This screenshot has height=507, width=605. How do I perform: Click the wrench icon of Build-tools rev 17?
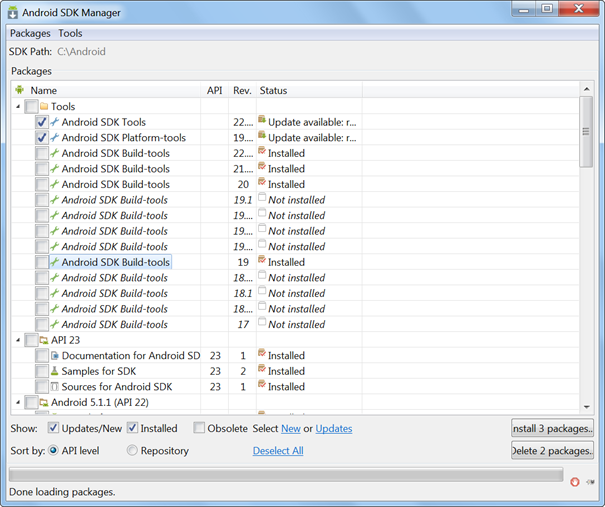54,324
